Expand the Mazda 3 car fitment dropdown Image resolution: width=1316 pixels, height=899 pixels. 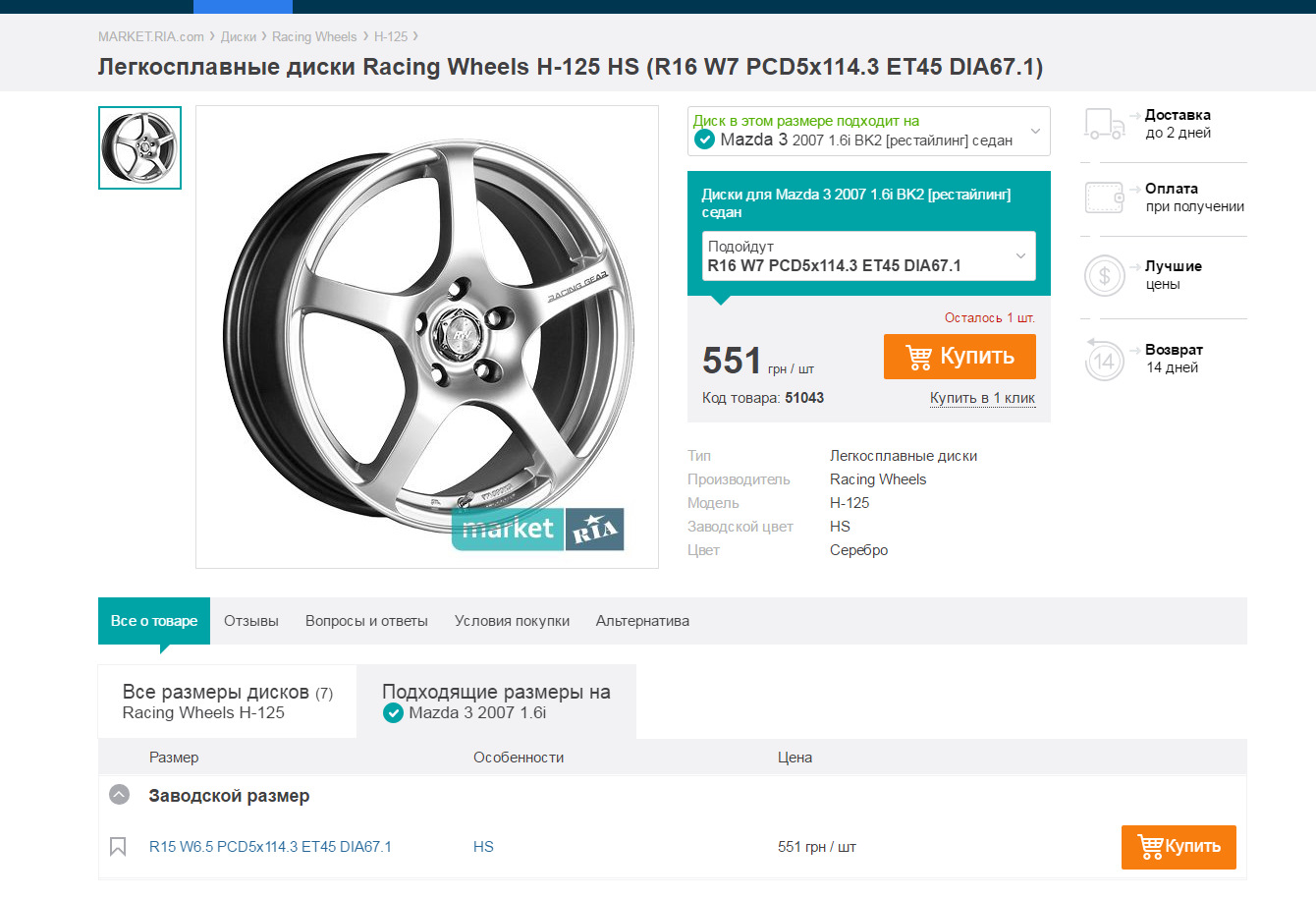1035,131
